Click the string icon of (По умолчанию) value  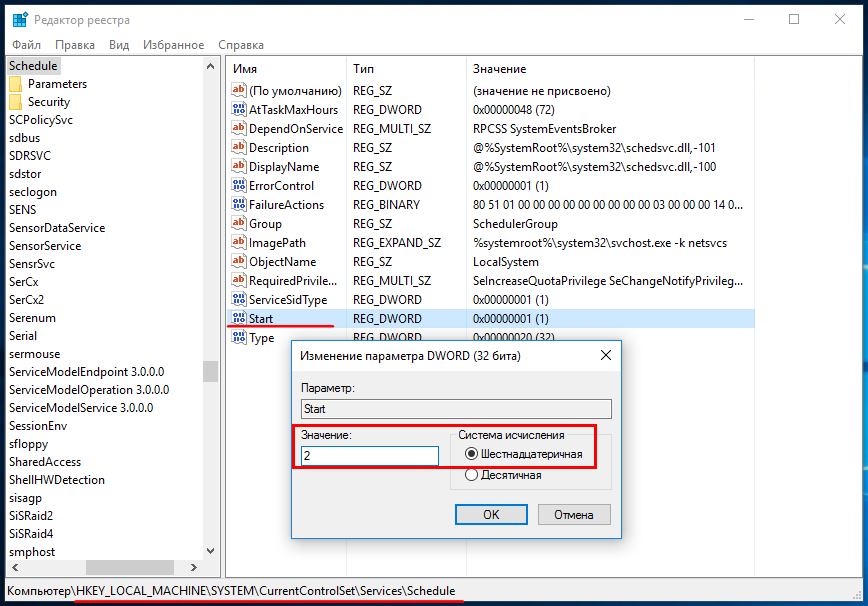coord(239,90)
